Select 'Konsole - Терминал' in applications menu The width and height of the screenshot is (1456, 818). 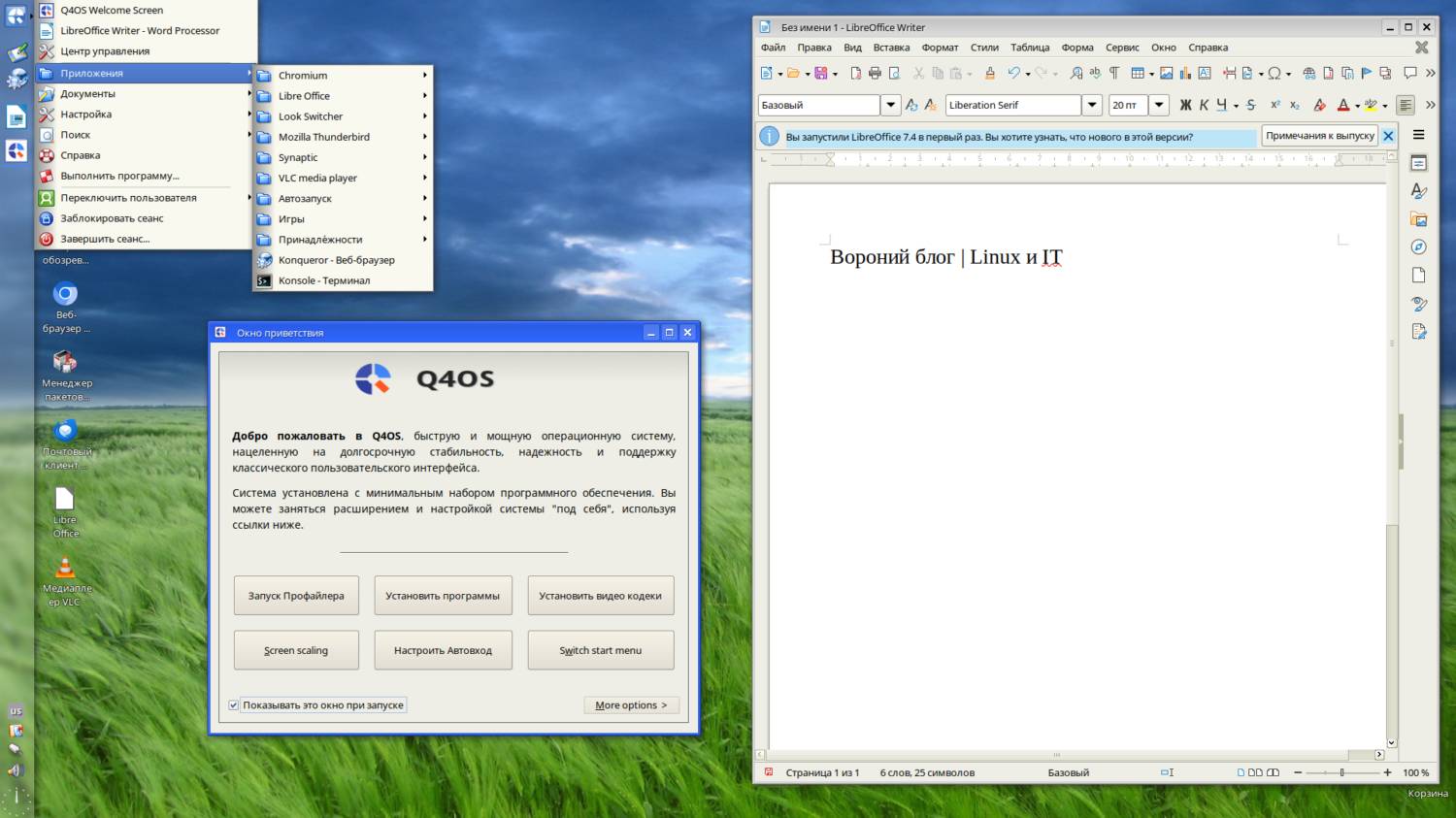tap(324, 280)
